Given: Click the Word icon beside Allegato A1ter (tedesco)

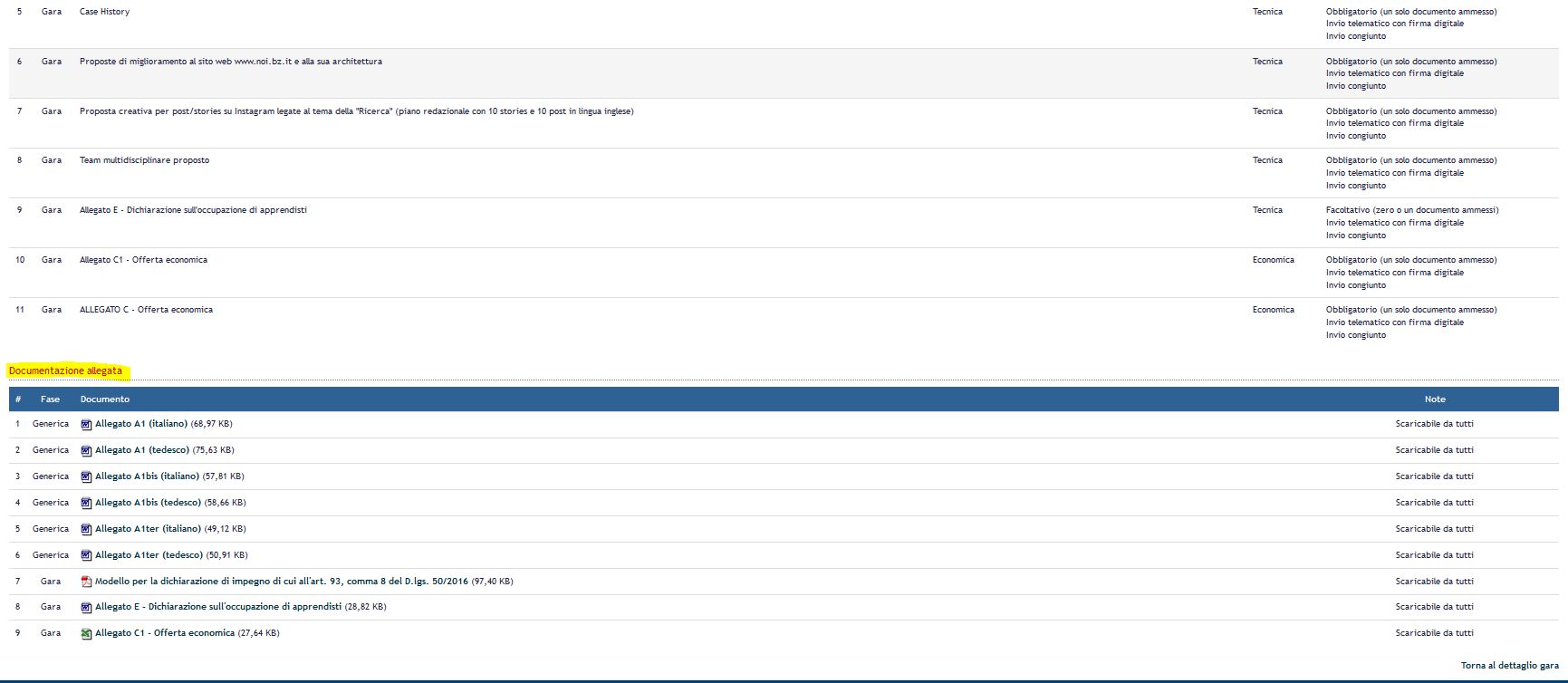Looking at the screenshot, I should point(86,555).
